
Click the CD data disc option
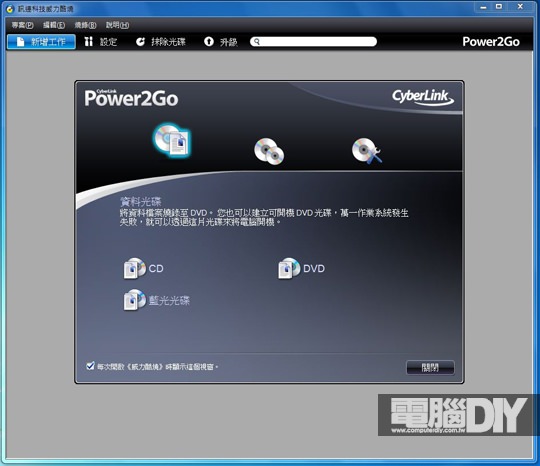[143, 268]
